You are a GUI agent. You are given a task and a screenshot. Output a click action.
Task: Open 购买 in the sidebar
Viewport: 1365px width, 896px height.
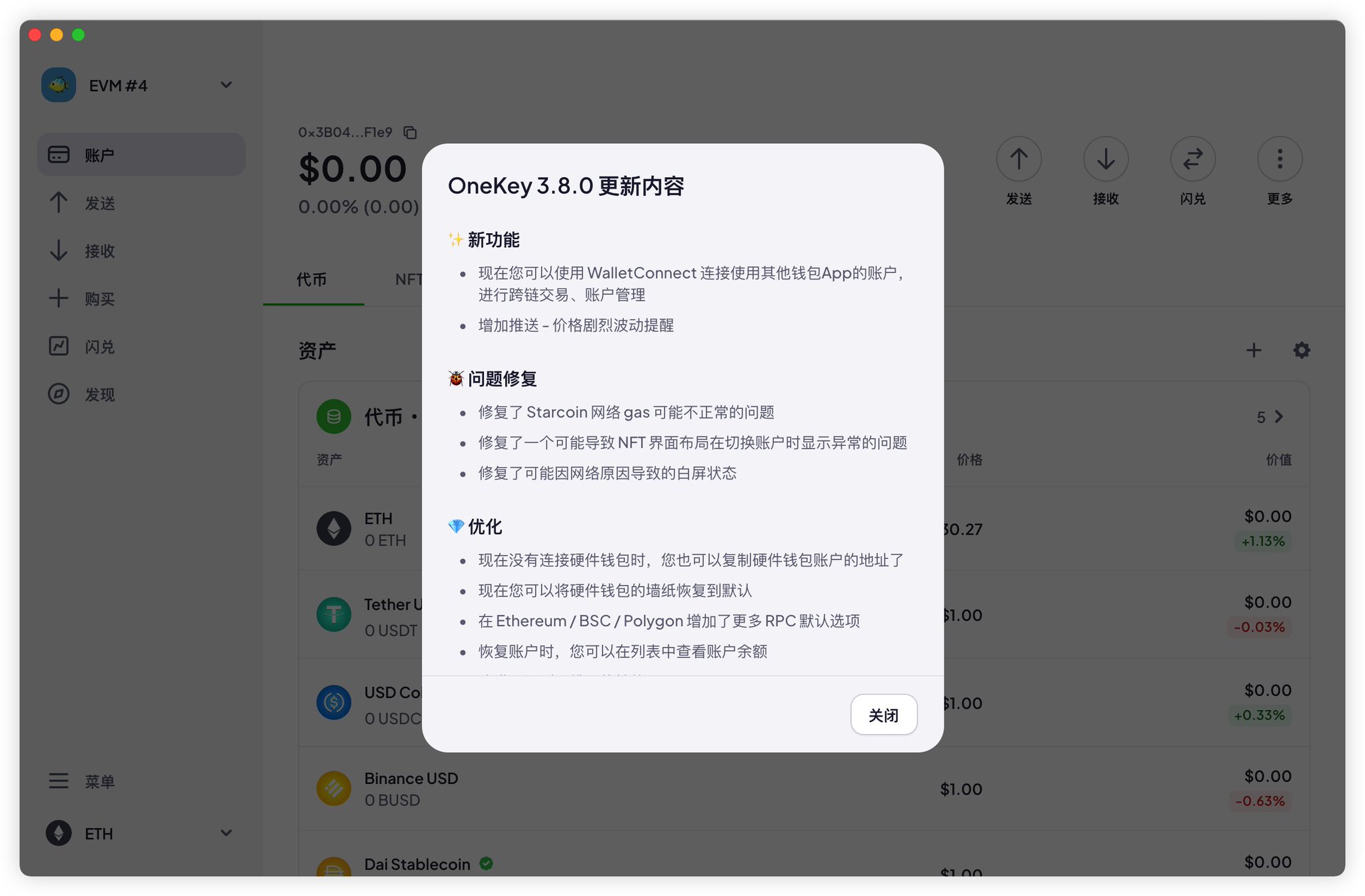point(141,299)
